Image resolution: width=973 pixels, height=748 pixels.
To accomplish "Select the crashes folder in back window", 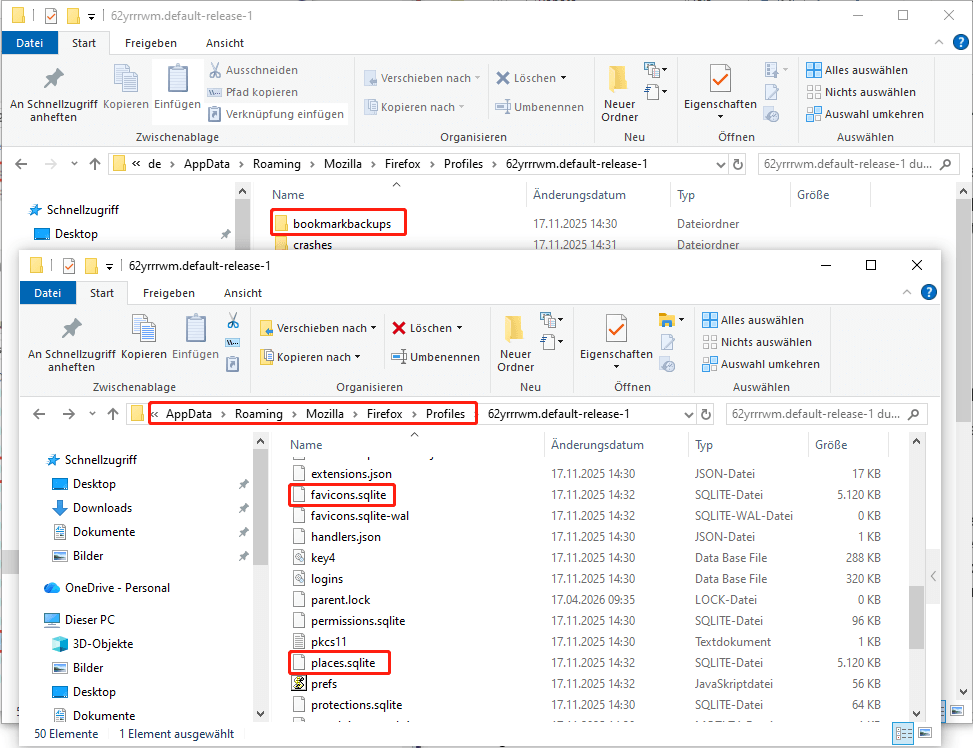I will pos(312,244).
